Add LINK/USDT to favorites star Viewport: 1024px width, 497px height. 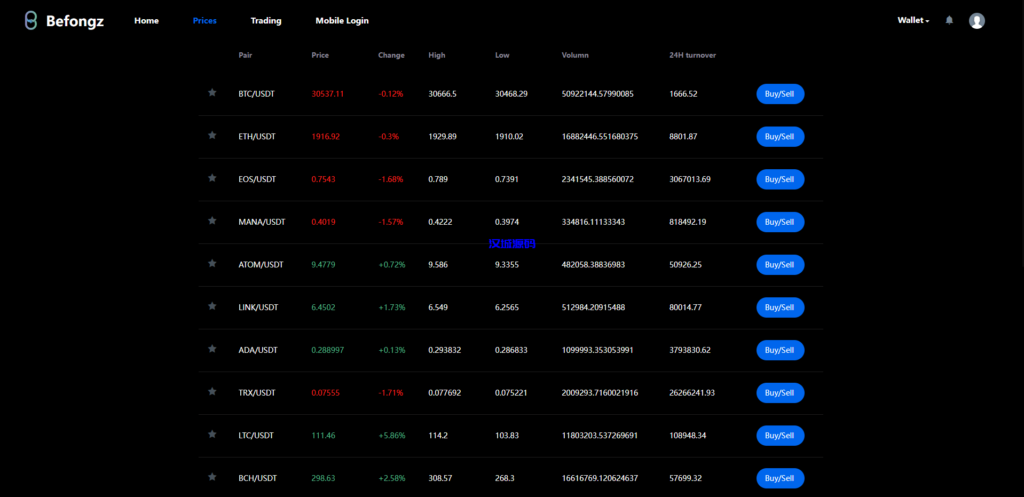[x=212, y=307]
